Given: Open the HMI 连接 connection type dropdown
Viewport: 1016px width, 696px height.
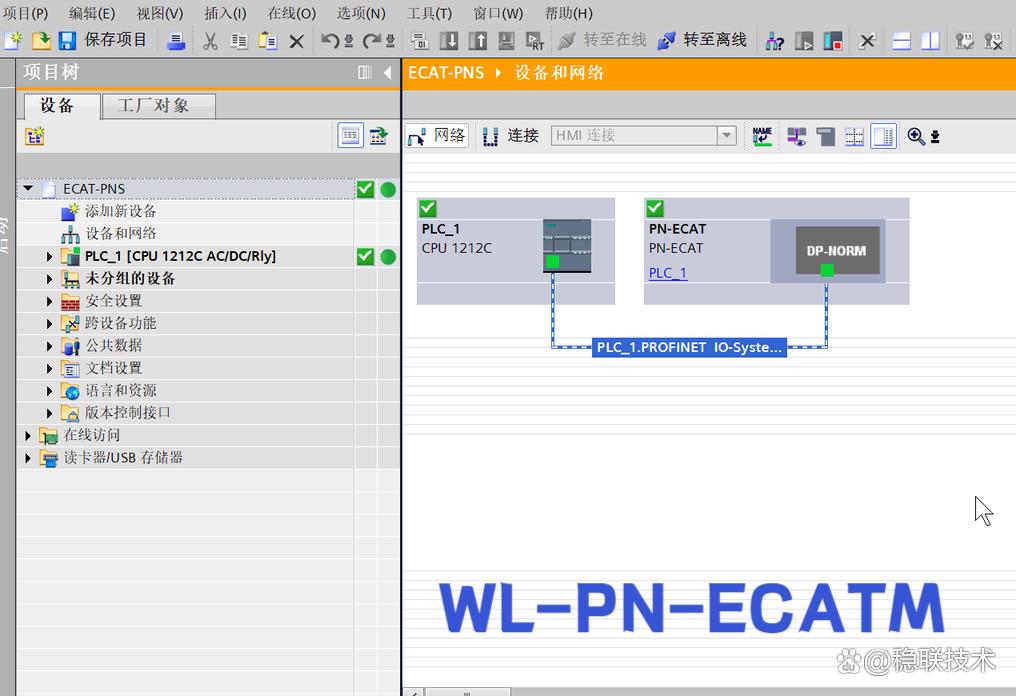Looking at the screenshot, I should 726,135.
